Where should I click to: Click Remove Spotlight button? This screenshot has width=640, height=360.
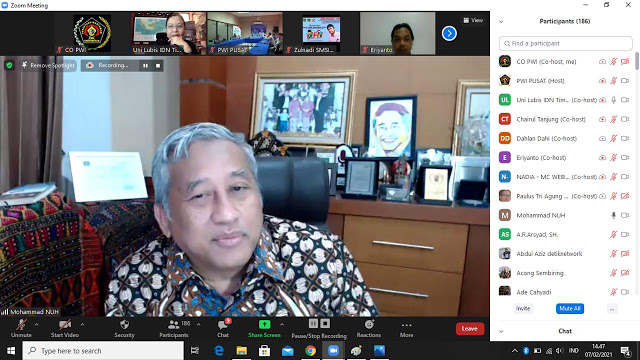(x=48, y=65)
